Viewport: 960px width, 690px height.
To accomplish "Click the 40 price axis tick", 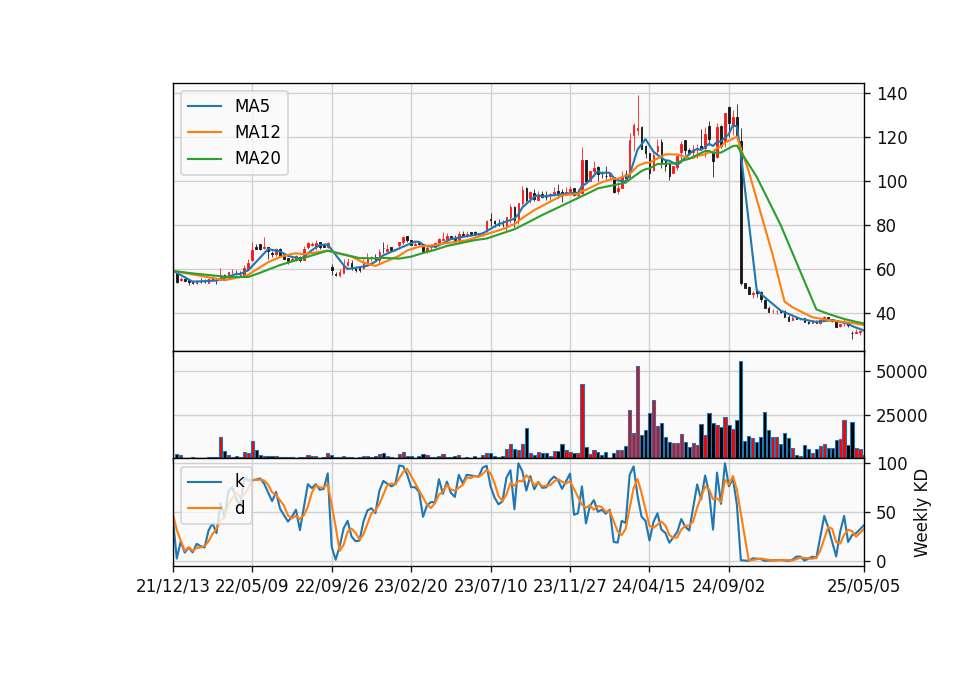I will click(x=887, y=314).
